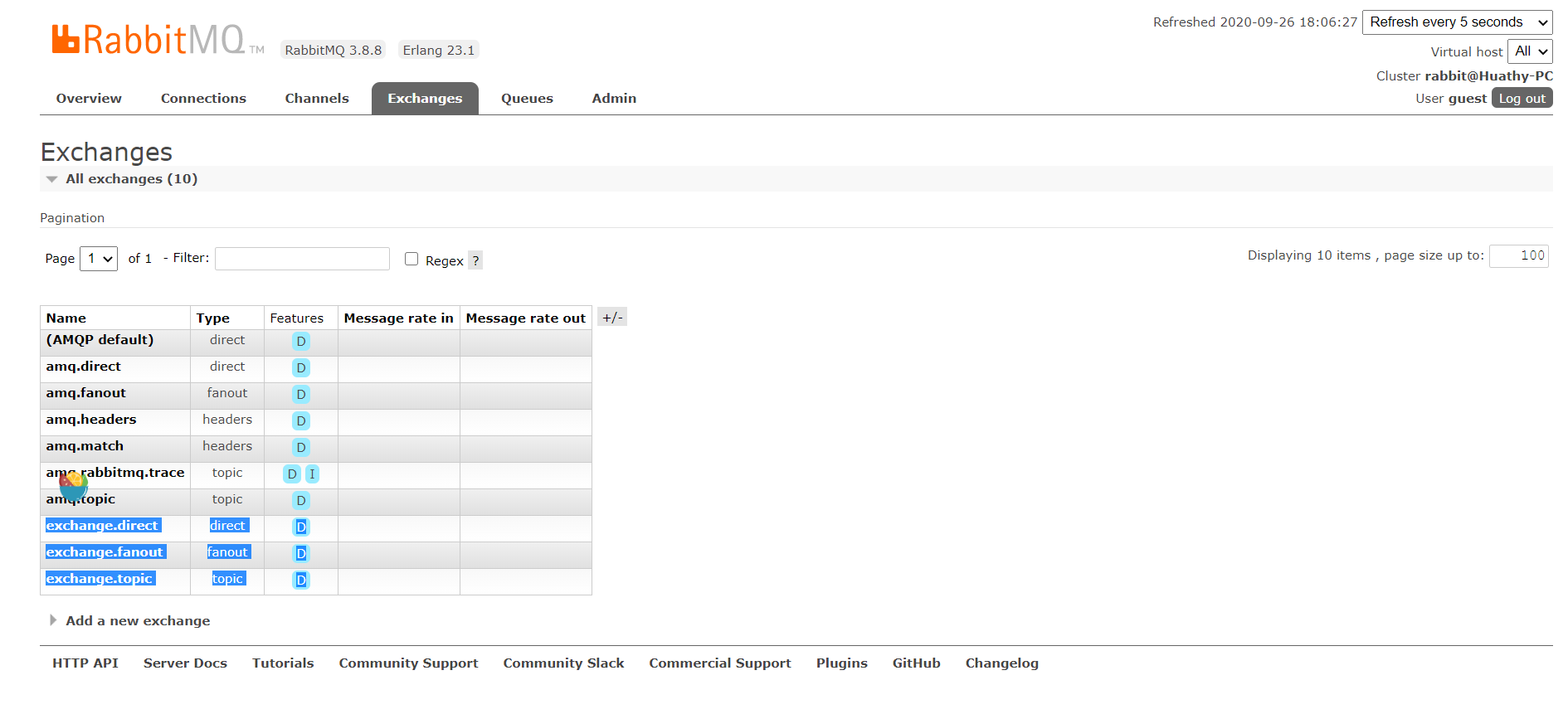
Task: Sort by the Type column header
Action: [x=213, y=318]
